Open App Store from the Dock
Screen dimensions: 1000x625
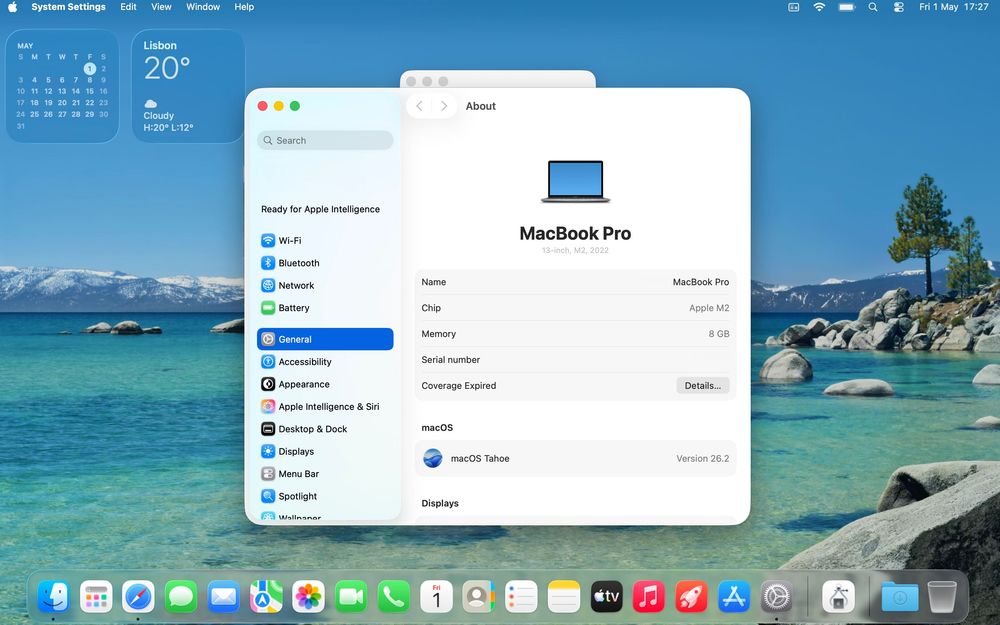[734, 597]
